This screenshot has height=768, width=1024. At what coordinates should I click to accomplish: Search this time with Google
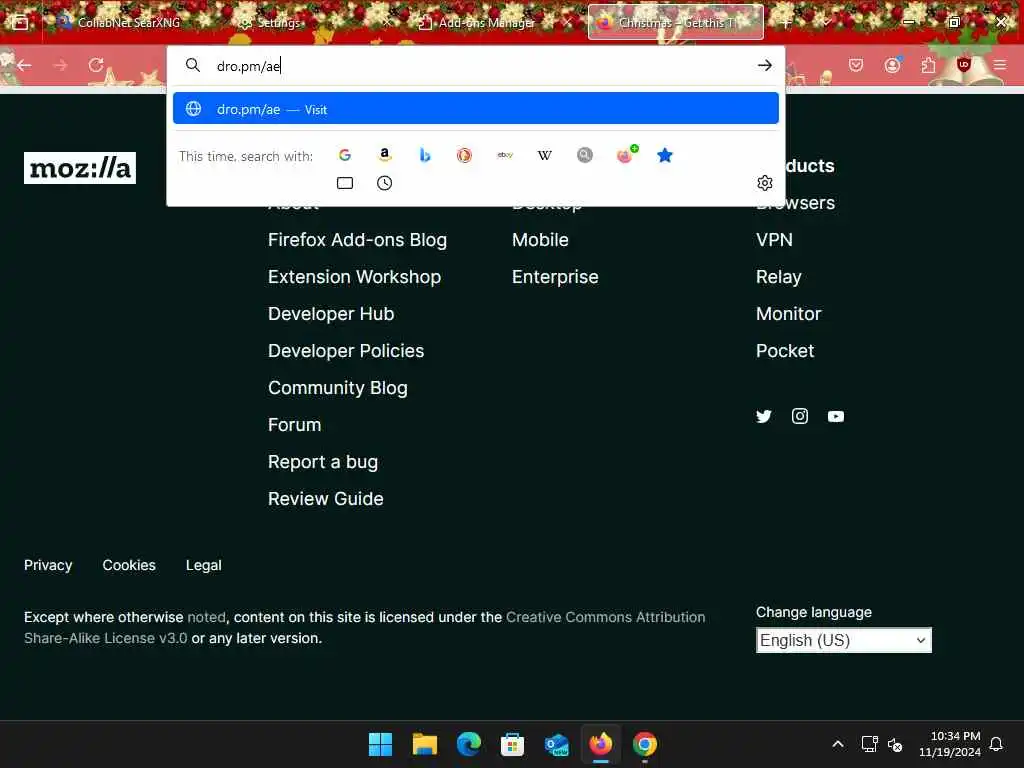tap(345, 155)
